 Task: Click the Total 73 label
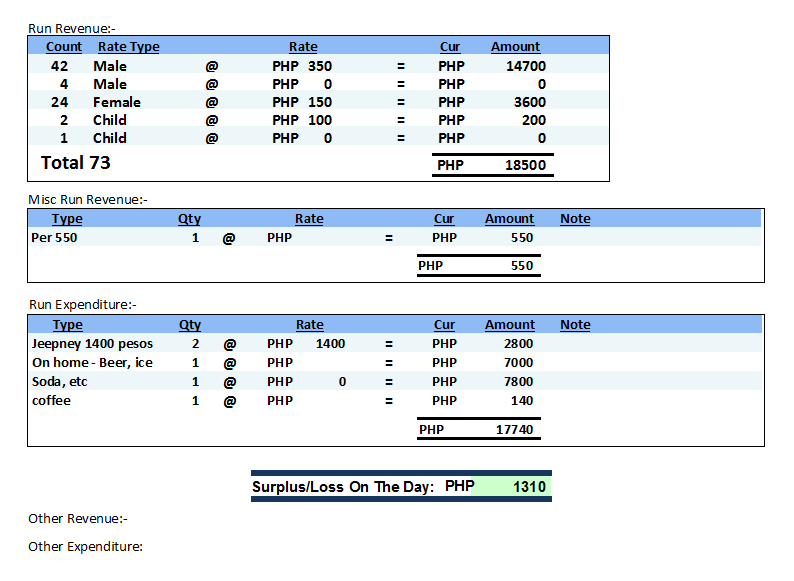point(76,162)
